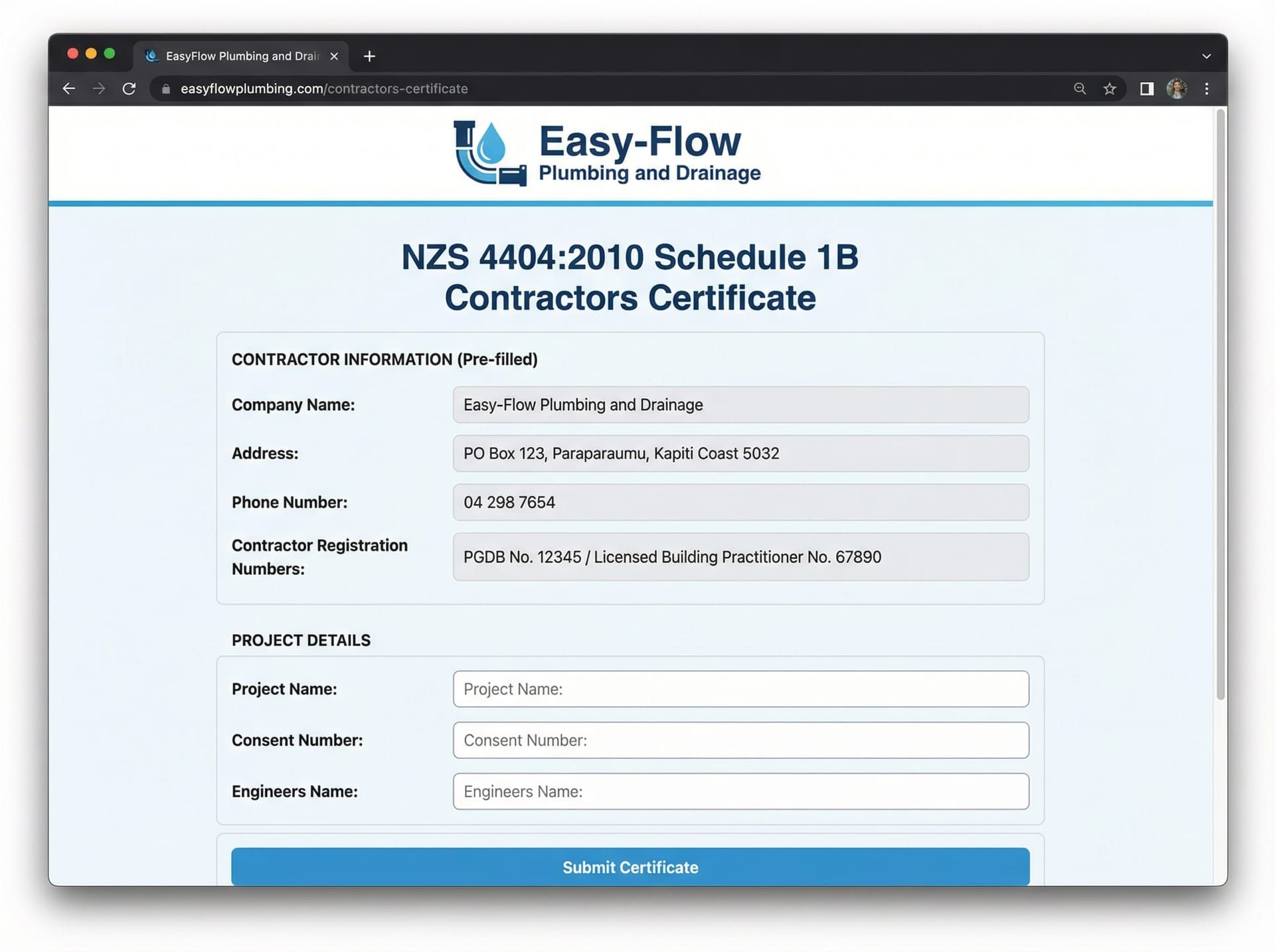Image resolution: width=1275 pixels, height=952 pixels.
Task: Select the Consent Number input field
Action: pyautogui.click(x=740, y=740)
